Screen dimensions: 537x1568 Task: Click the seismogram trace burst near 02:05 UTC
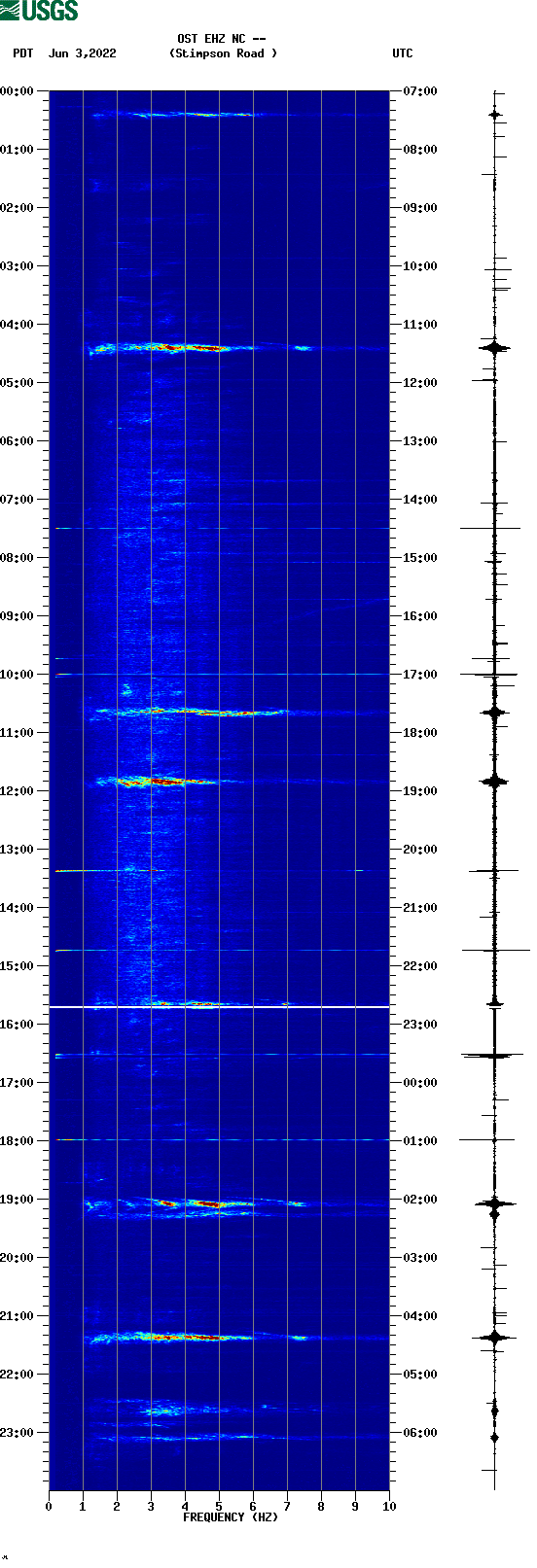tap(494, 1203)
